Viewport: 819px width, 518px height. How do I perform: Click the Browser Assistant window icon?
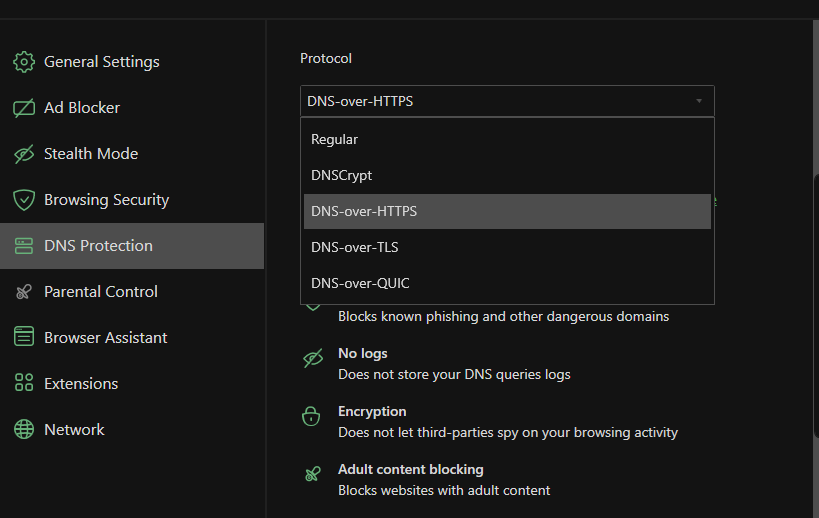24,338
